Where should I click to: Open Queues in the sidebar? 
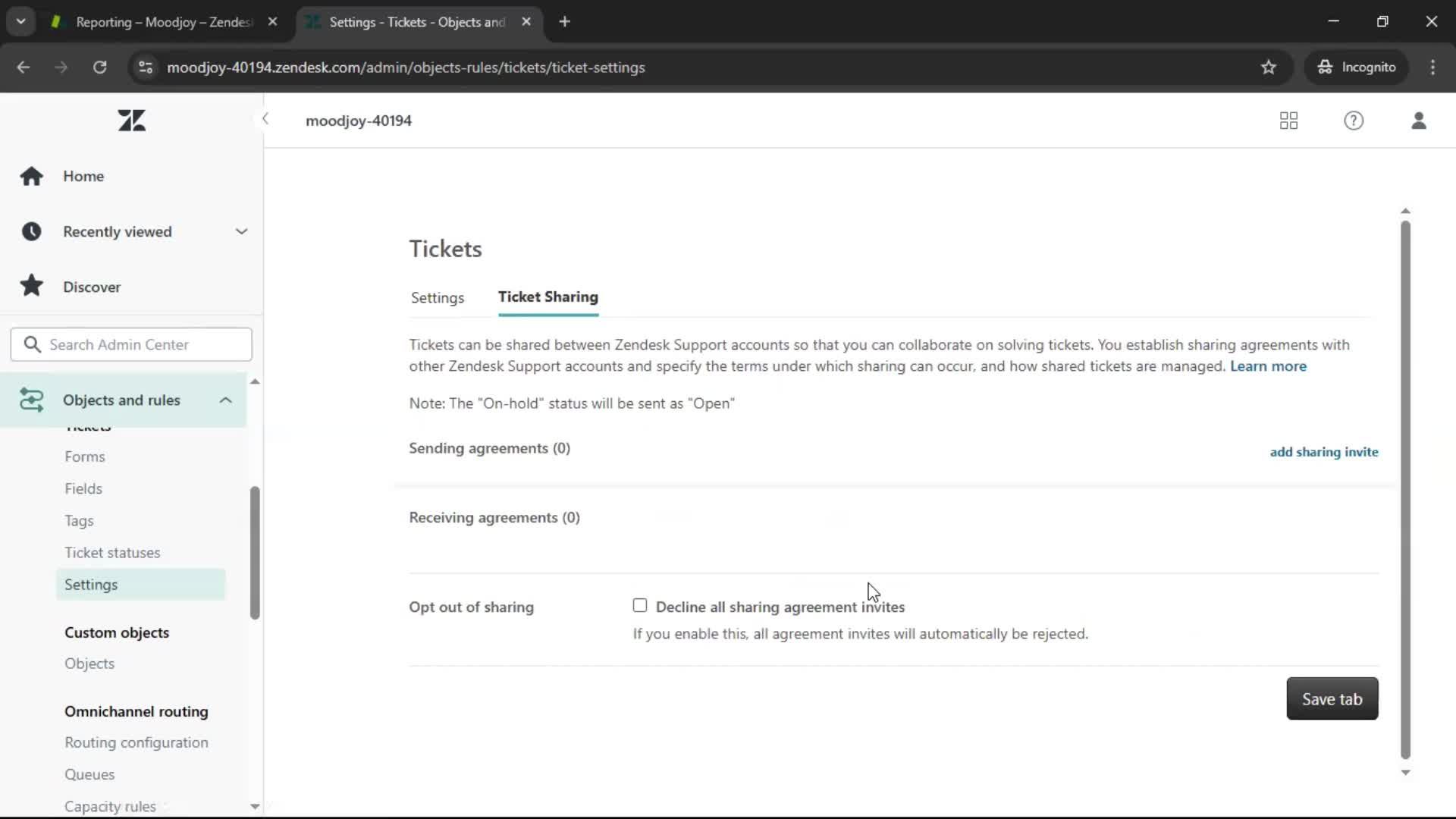(89, 774)
